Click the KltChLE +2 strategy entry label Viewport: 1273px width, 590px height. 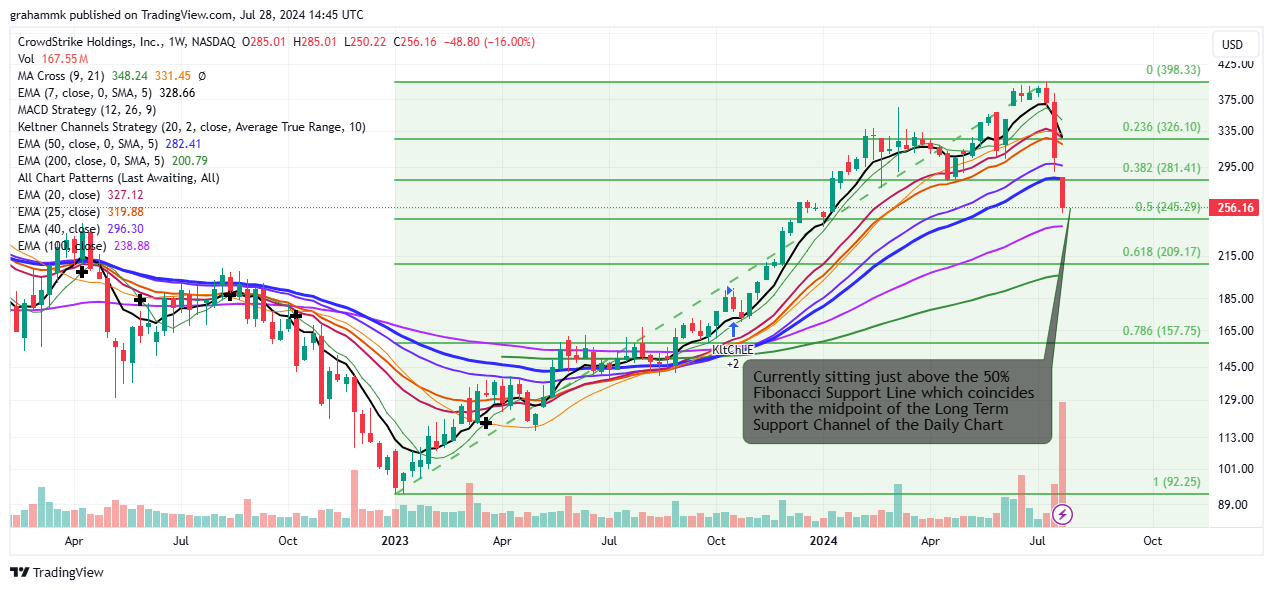[732, 357]
